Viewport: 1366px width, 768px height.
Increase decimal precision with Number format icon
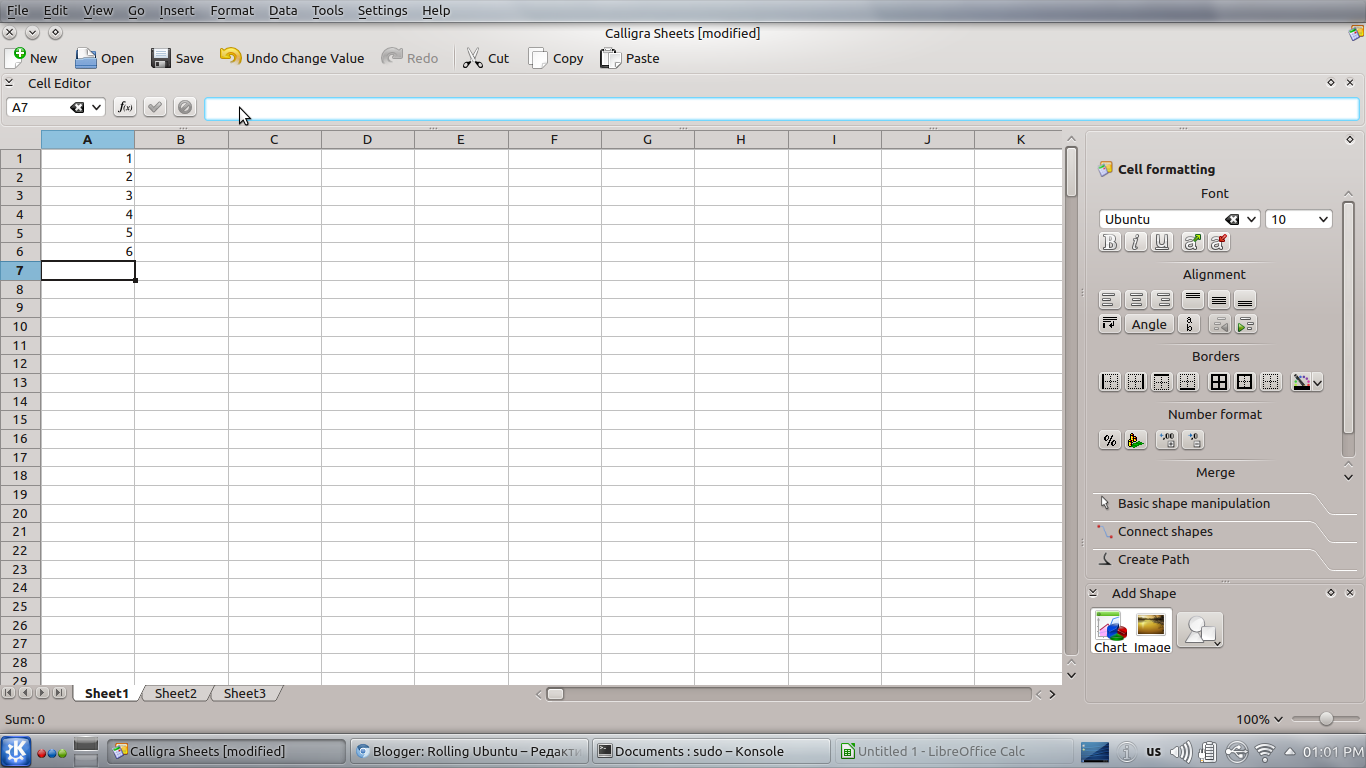tap(1167, 439)
